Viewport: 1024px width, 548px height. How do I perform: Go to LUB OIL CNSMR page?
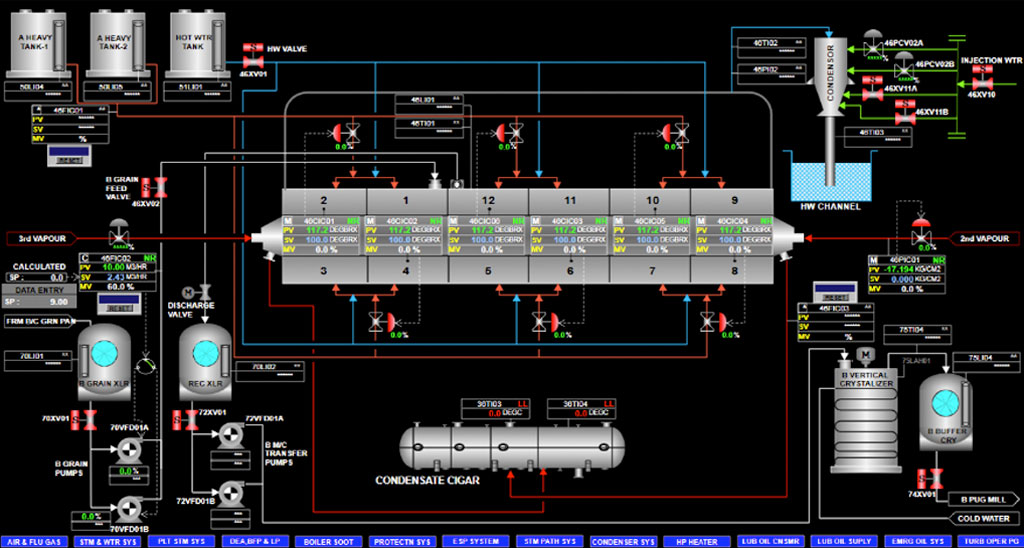[x=771, y=542]
